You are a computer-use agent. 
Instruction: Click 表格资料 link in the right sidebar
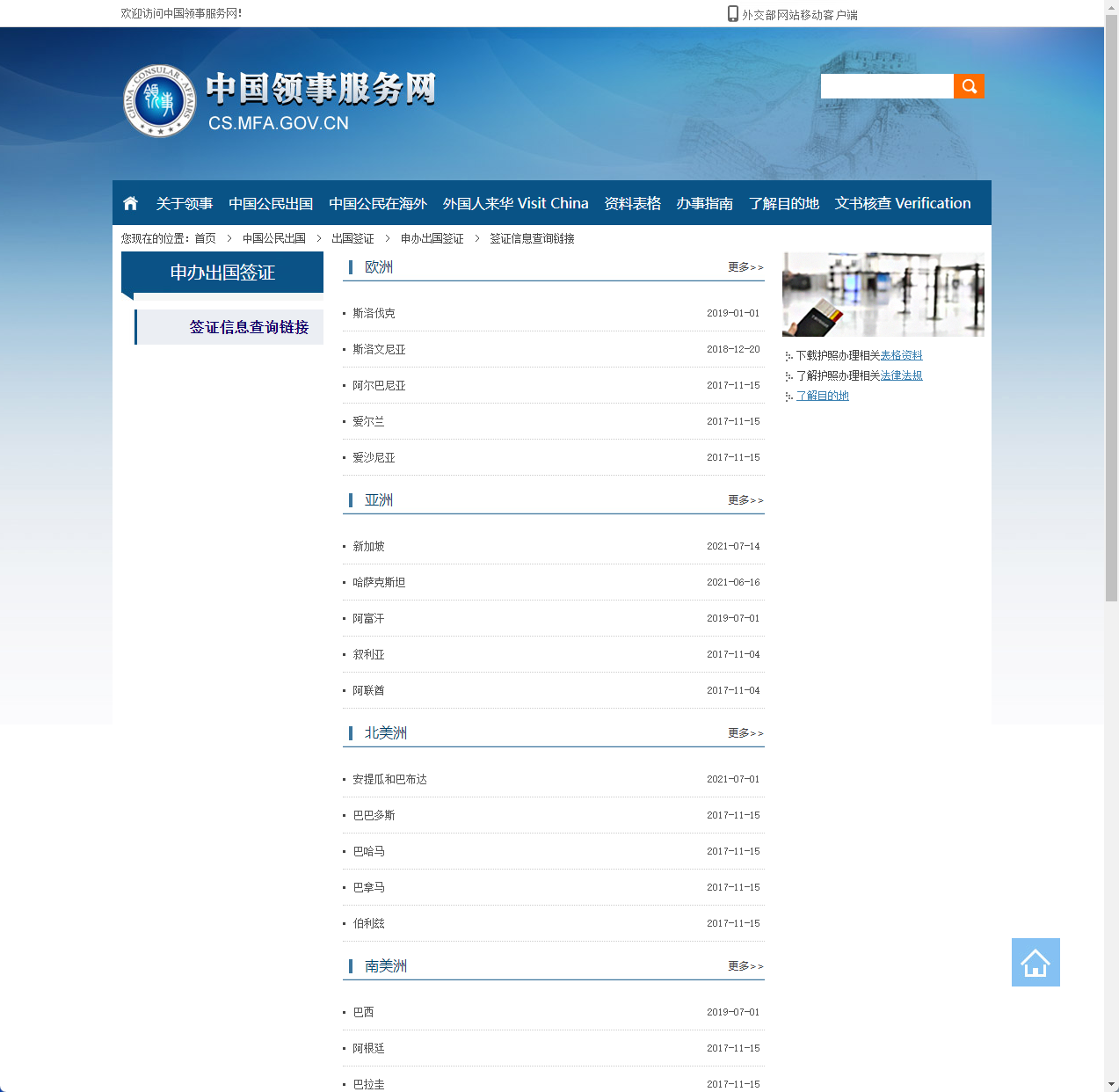pos(900,355)
